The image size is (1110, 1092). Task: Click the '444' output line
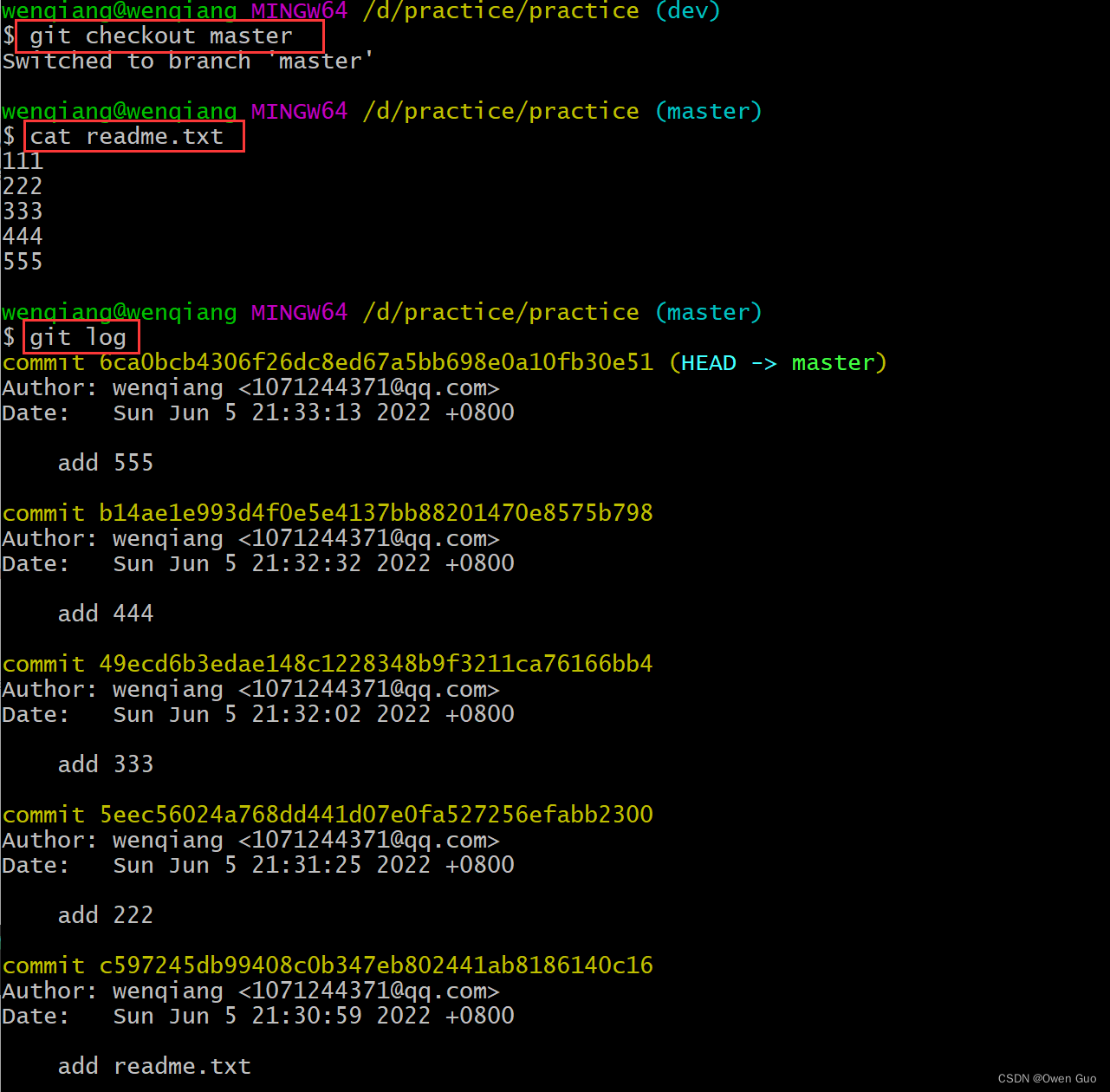(23, 237)
